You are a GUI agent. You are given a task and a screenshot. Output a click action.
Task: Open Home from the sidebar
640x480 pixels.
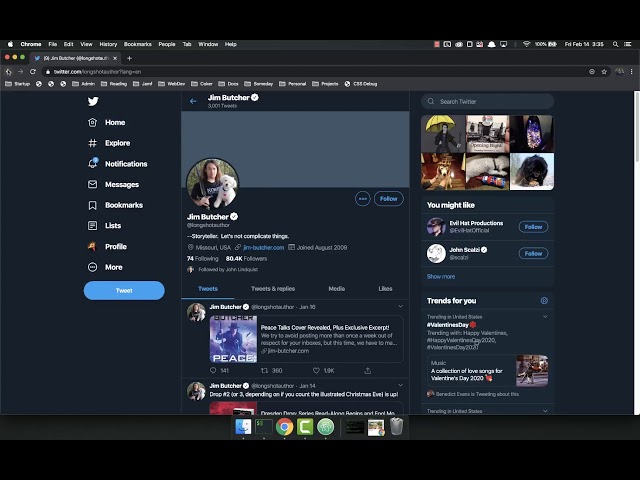107,122
